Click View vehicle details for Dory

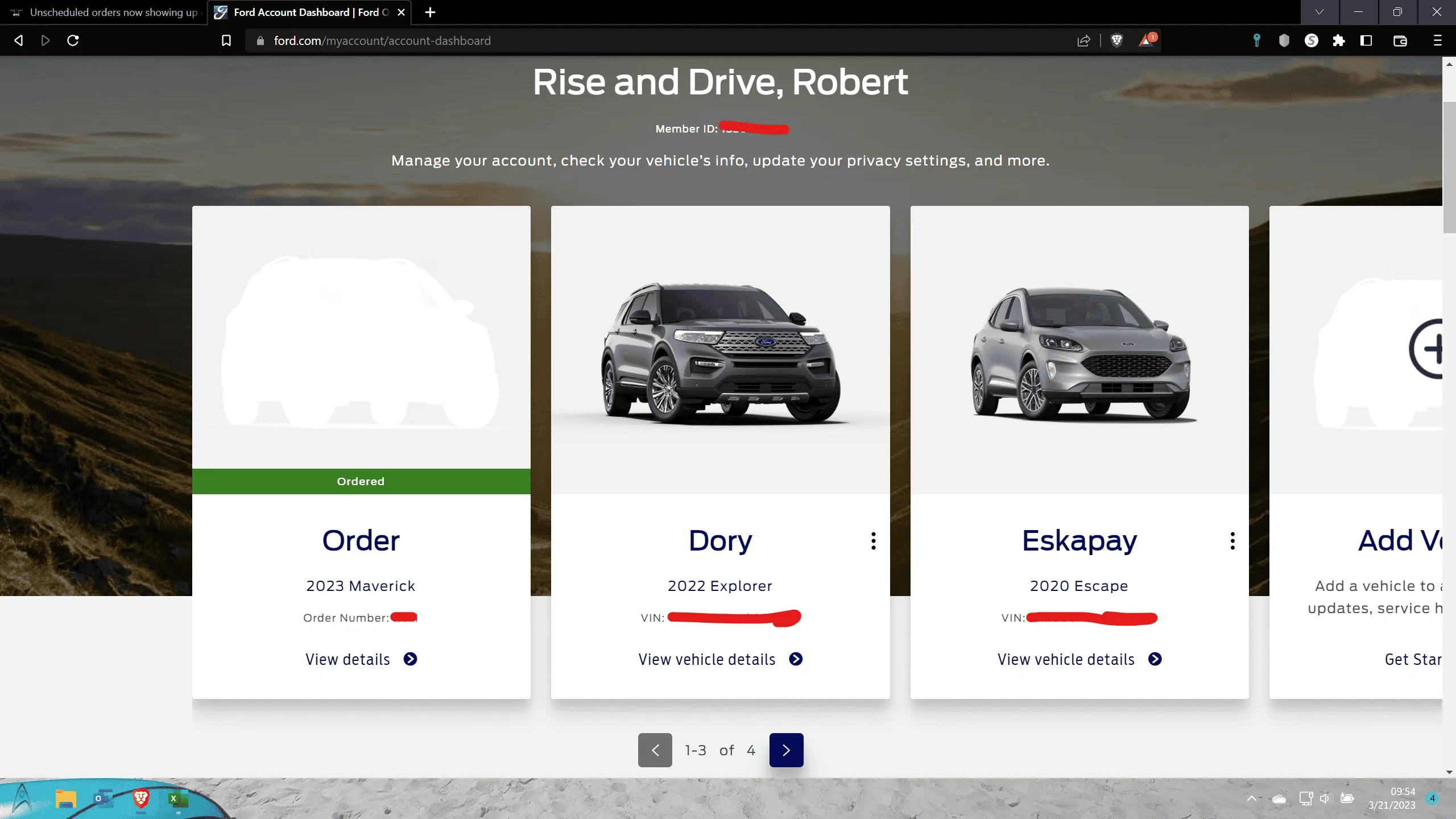click(x=707, y=659)
